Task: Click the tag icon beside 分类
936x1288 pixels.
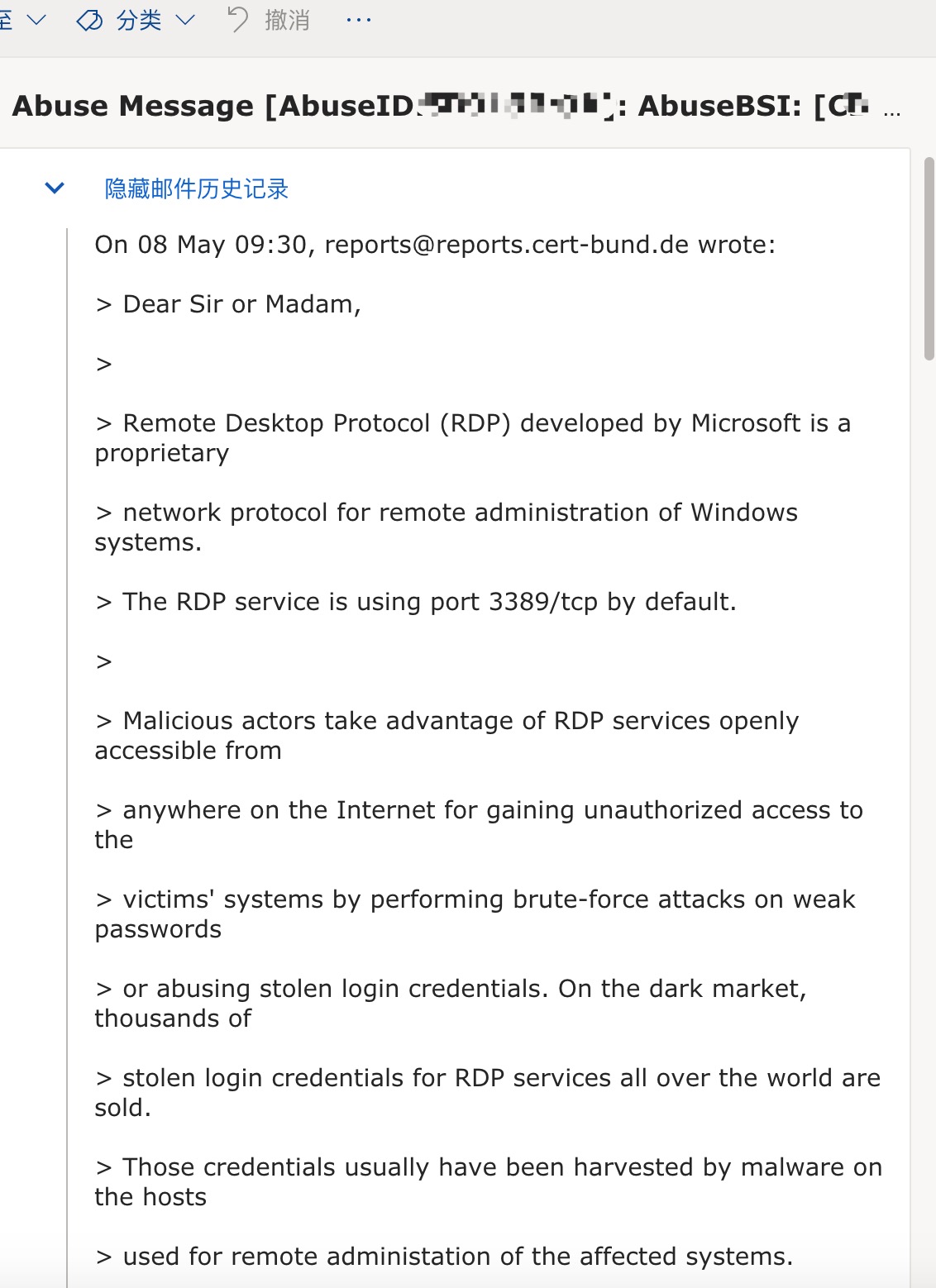Action: [x=89, y=21]
